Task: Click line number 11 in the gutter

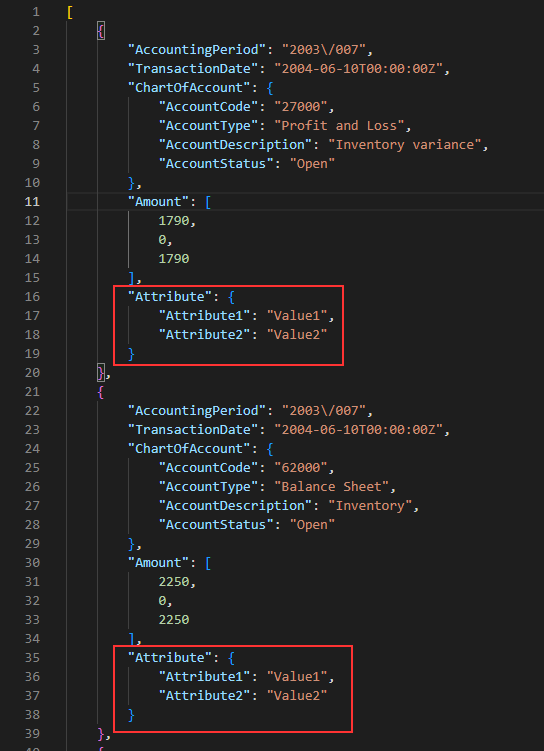Action: pyautogui.click(x=32, y=202)
